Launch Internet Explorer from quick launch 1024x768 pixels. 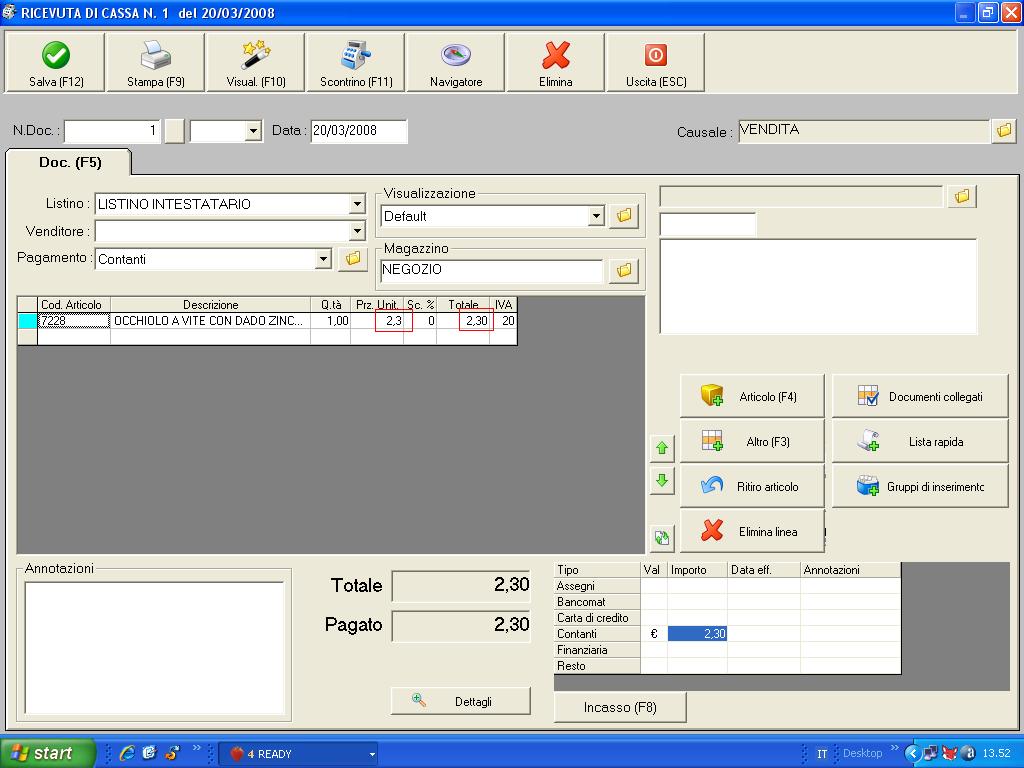(127, 753)
